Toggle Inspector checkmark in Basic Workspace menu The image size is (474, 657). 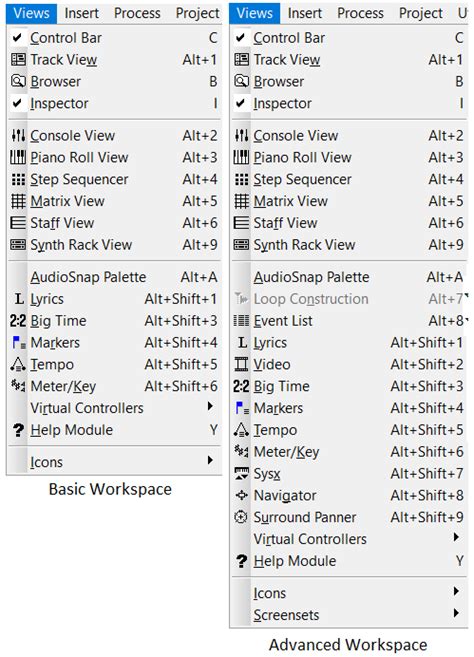click(x=17, y=103)
